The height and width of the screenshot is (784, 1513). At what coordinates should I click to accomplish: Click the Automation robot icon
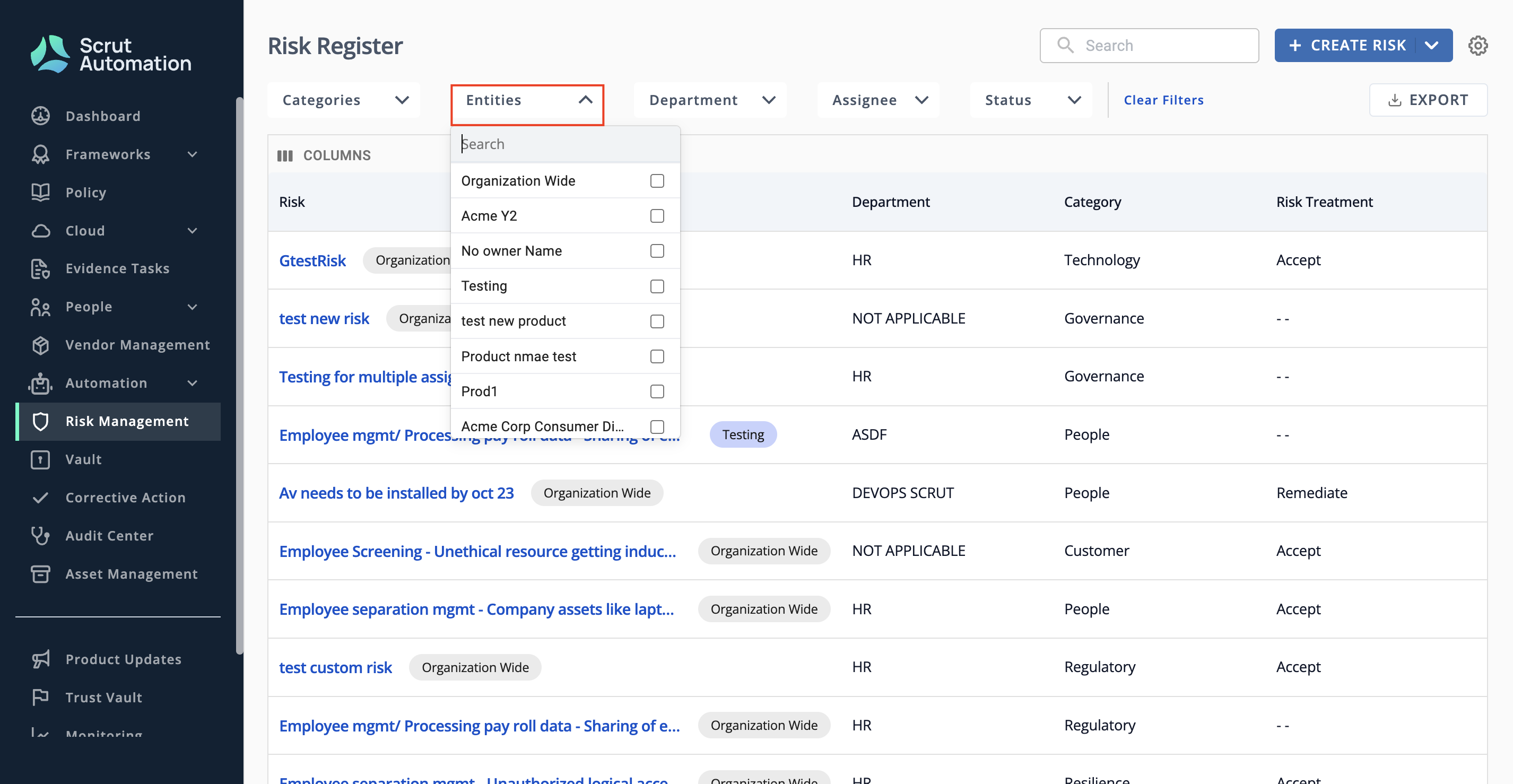tap(40, 383)
